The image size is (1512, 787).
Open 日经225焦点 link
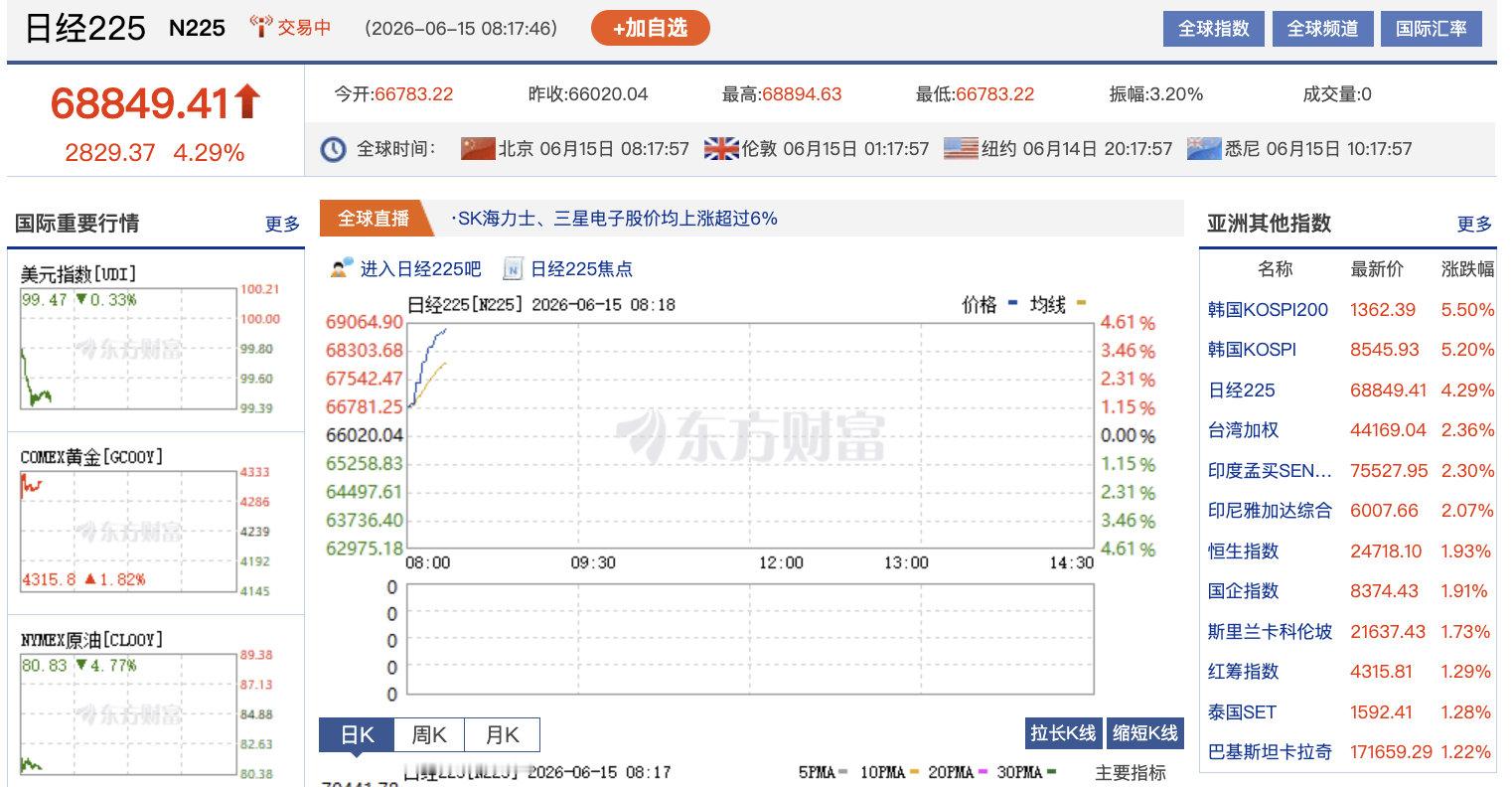581,268
